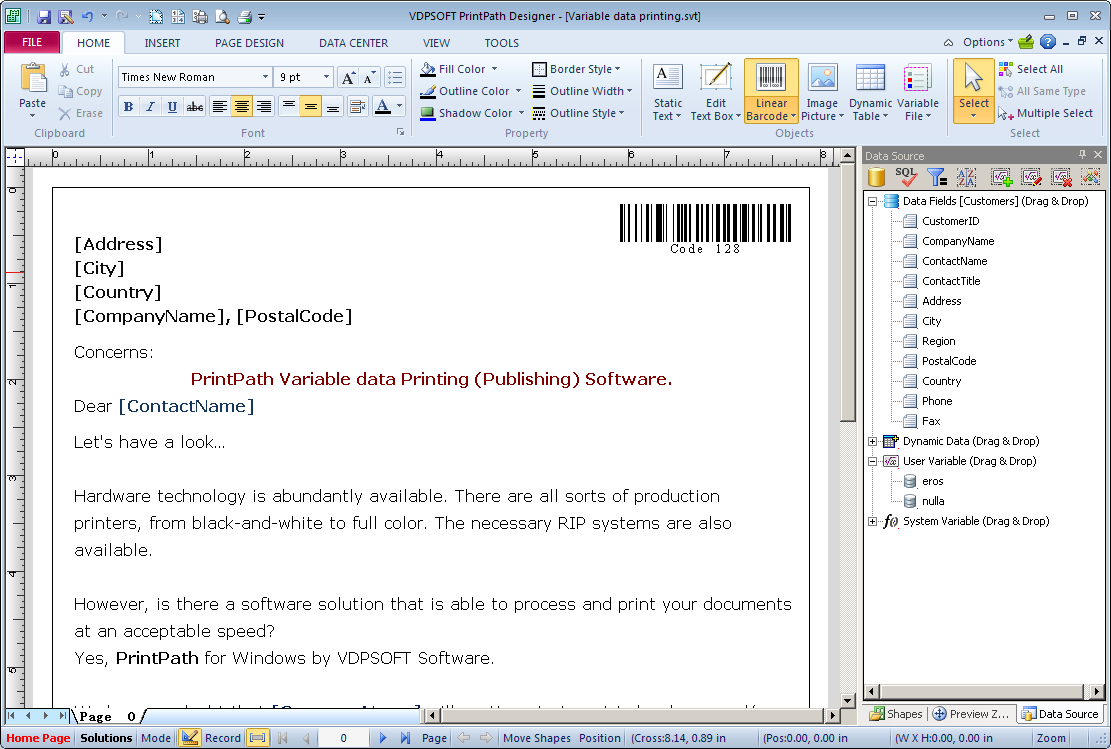Screen dimensions: 1111x749
Task: Click the SQL check icon
Action: coord(906,176)
